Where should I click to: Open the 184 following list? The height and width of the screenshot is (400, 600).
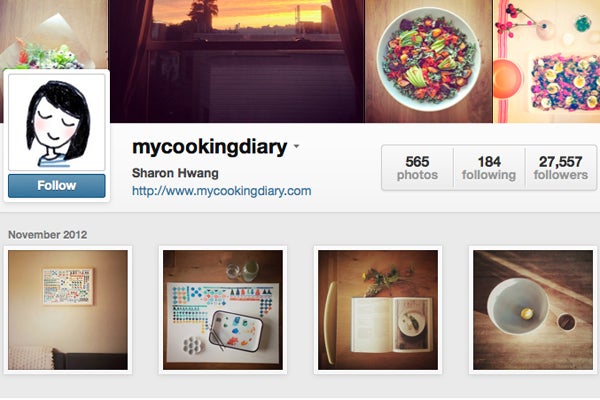pos(489,168)
